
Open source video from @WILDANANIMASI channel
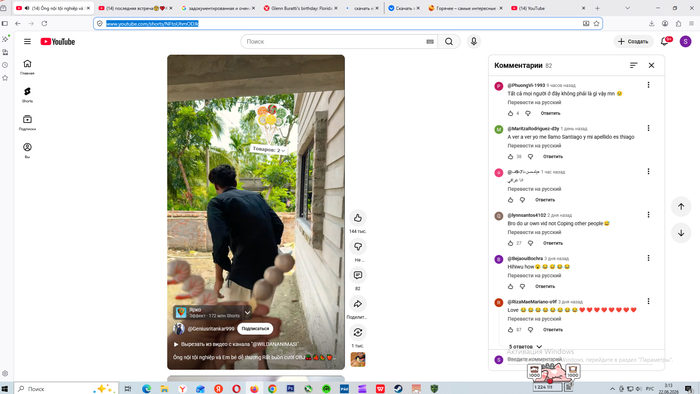tap(236, 344)
